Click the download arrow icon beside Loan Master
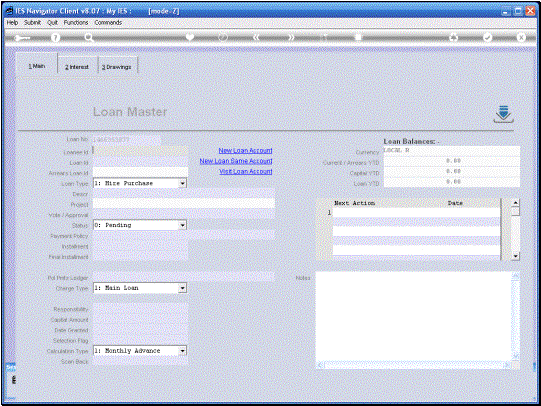This screenshot has height=406, width=541. tap(503, 114)
